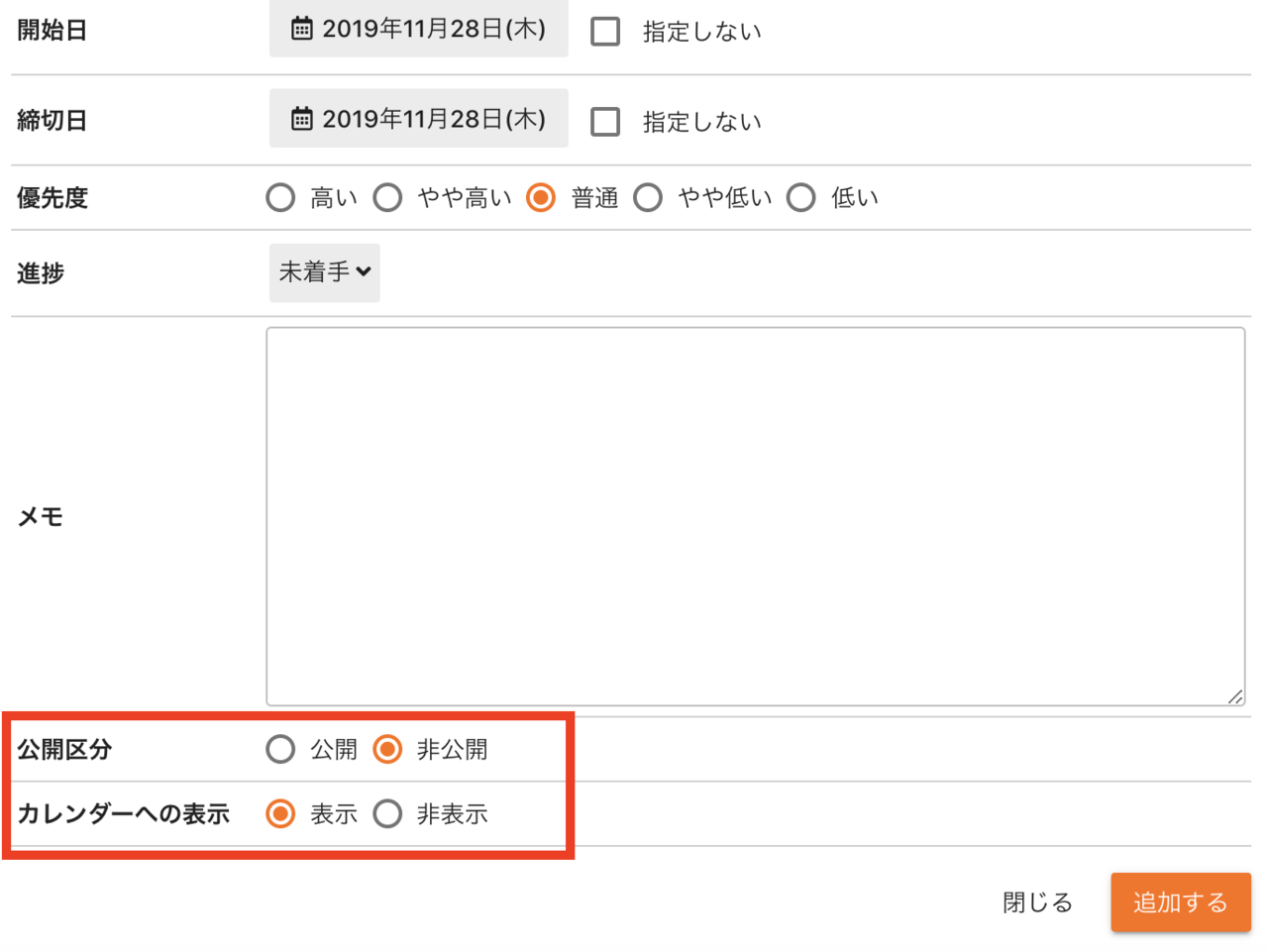Click the calendar icon in 開始日 date field
The height and width of the screenshot is (952, 1268).
coord(301,29)
